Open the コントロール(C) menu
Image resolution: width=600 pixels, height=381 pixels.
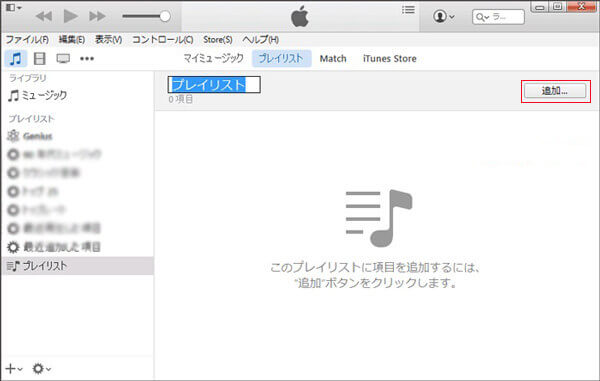pyautogui.click(x=163, y=39)
